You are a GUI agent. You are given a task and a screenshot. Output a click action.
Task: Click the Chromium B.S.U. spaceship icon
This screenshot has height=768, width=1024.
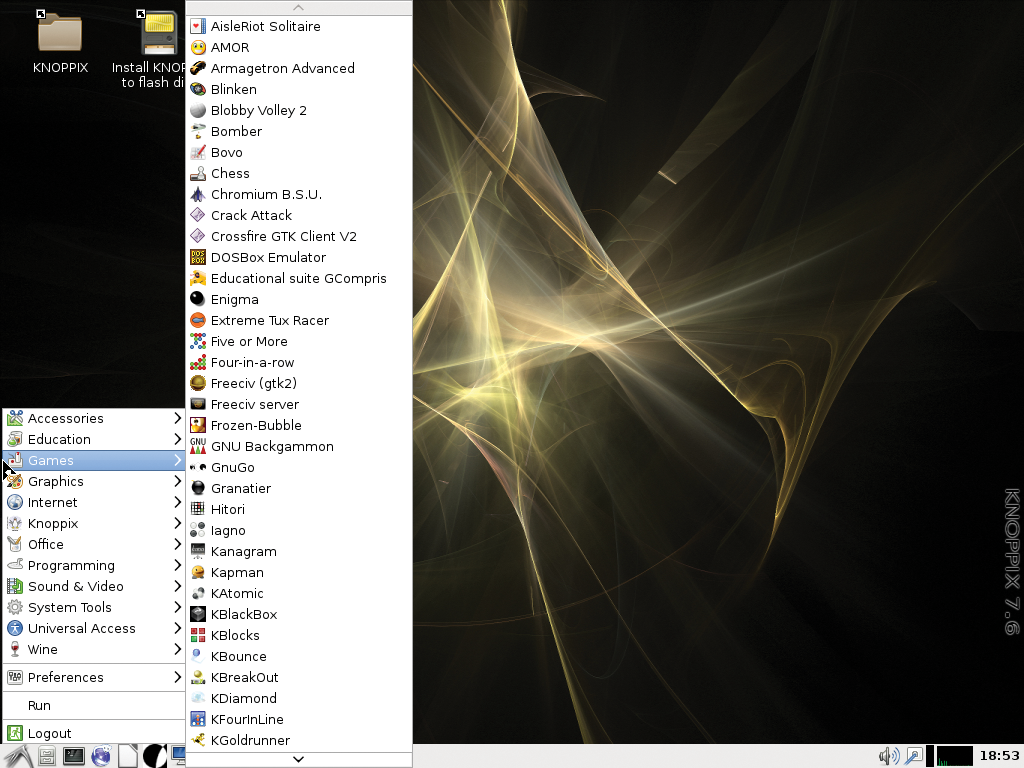click(198, 194)
